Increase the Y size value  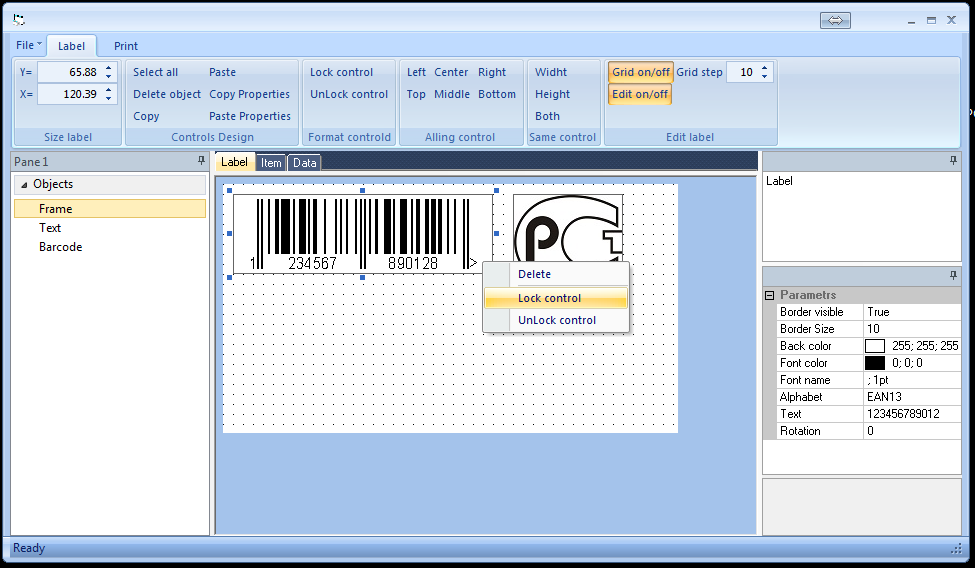108,68
